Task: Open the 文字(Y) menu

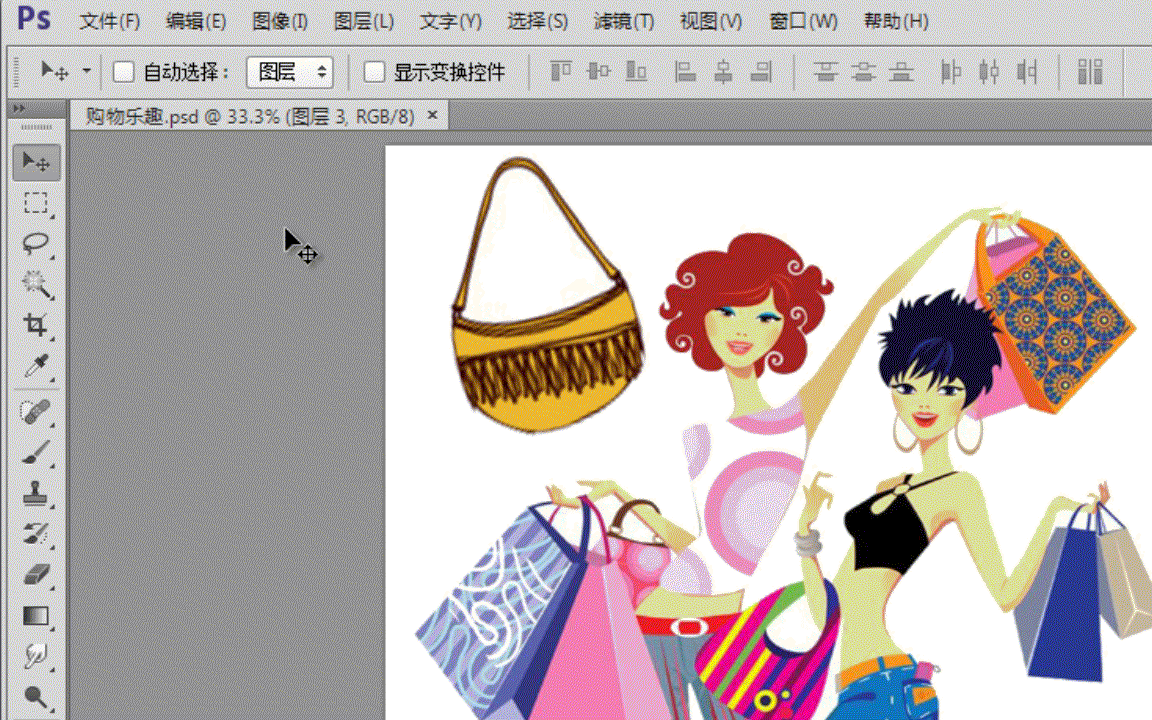Action: tap(450, 21)
